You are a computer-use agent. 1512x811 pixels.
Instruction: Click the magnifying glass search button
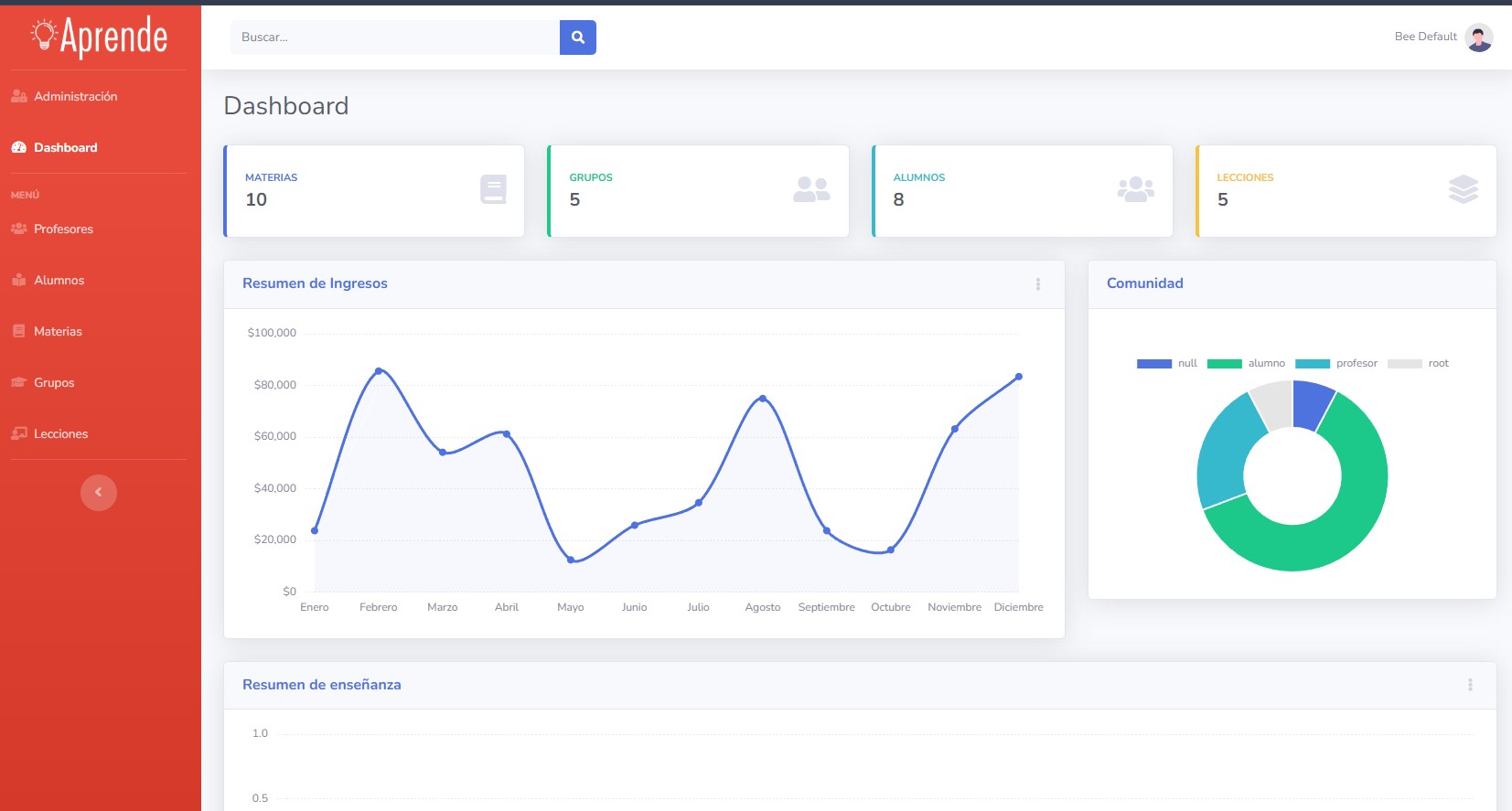click(x=577, y=37)
